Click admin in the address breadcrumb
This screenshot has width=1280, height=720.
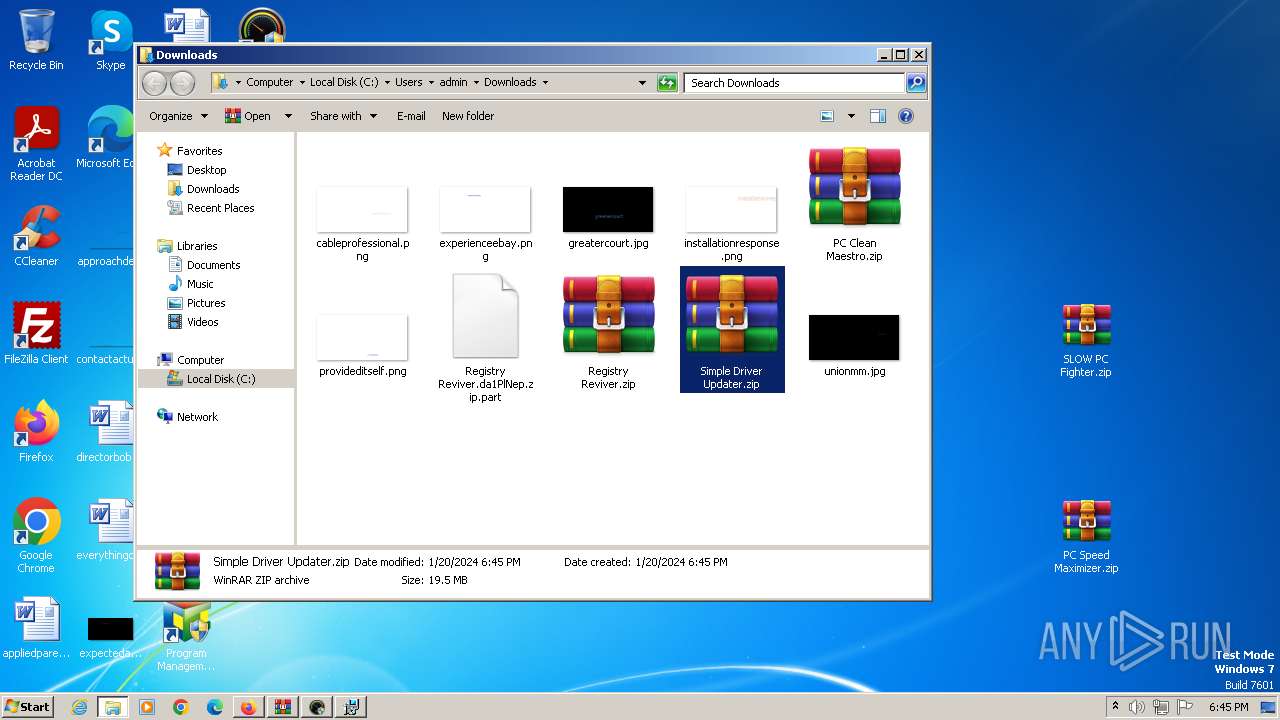coord(453,83)
